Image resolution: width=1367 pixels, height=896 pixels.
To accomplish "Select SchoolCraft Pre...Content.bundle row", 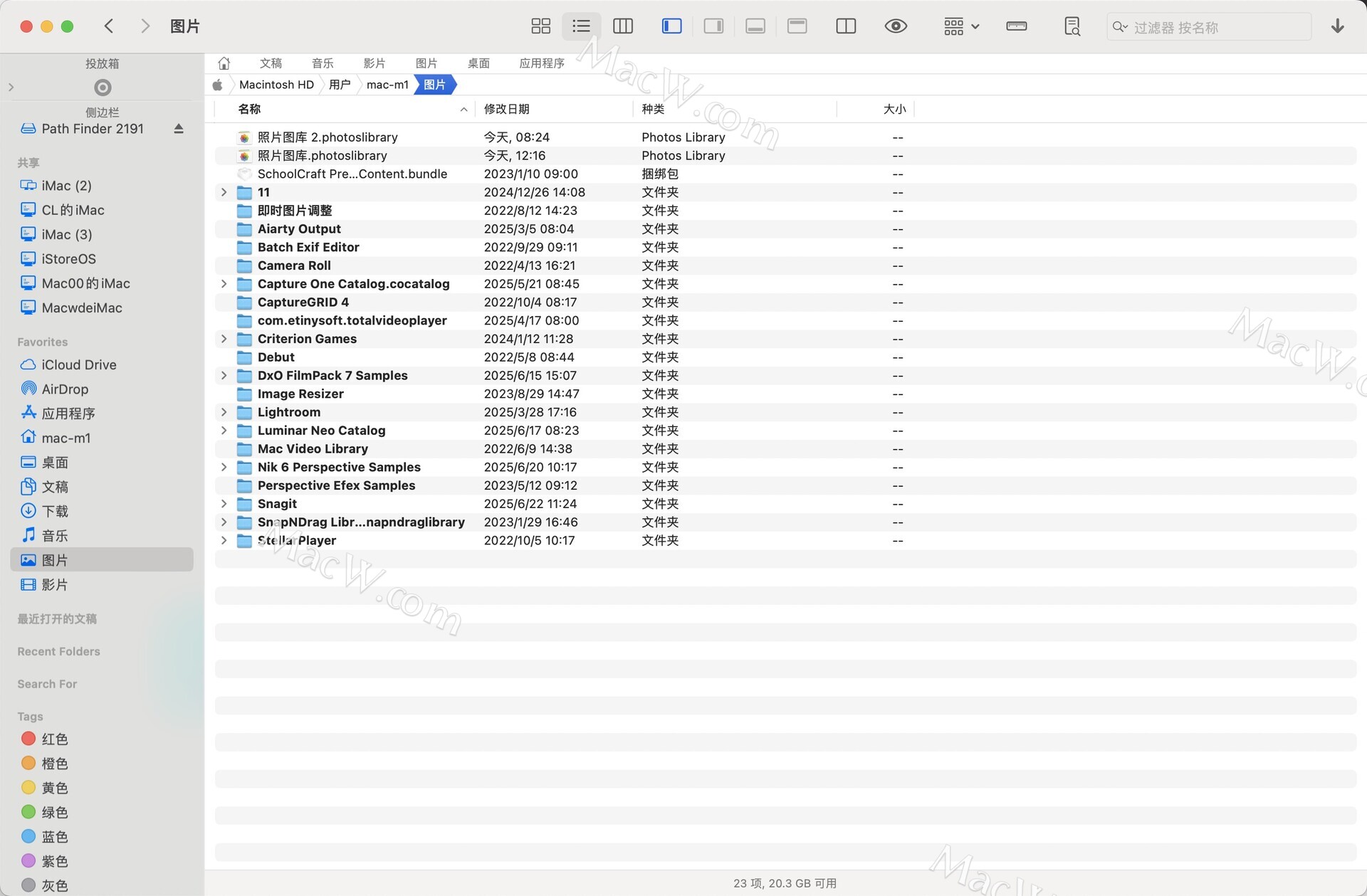I will point(785,174).
